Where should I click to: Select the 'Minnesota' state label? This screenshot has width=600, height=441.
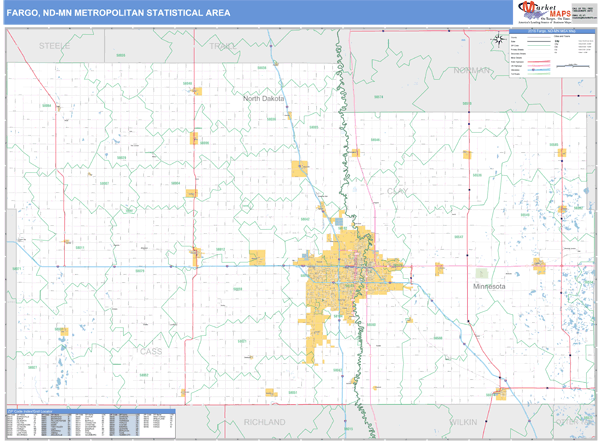coord(489,285)
